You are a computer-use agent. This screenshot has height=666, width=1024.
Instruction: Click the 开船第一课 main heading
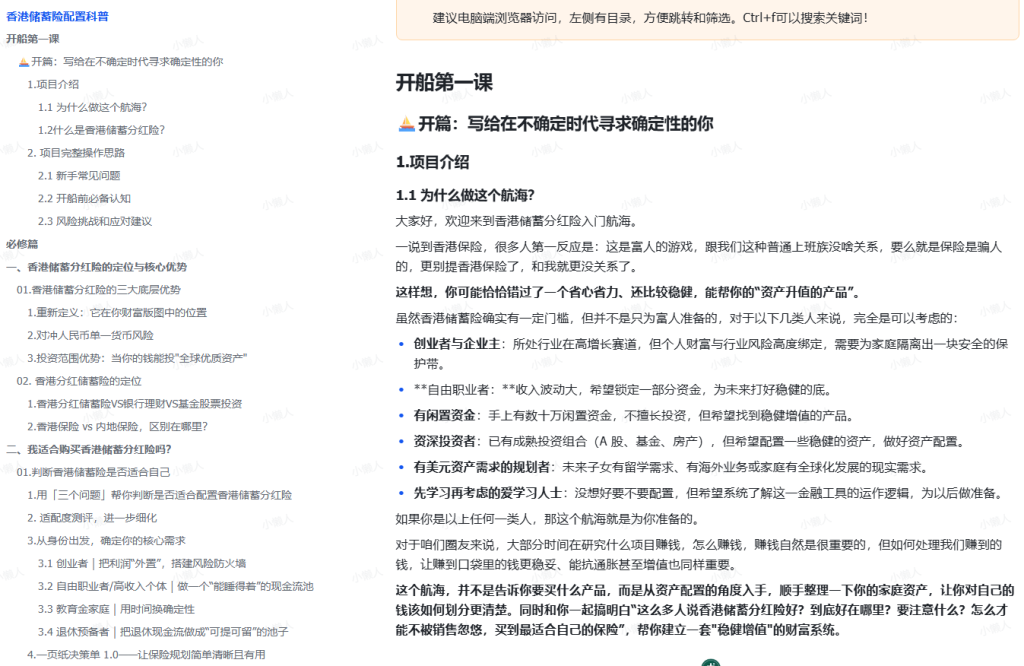(444, 82)
